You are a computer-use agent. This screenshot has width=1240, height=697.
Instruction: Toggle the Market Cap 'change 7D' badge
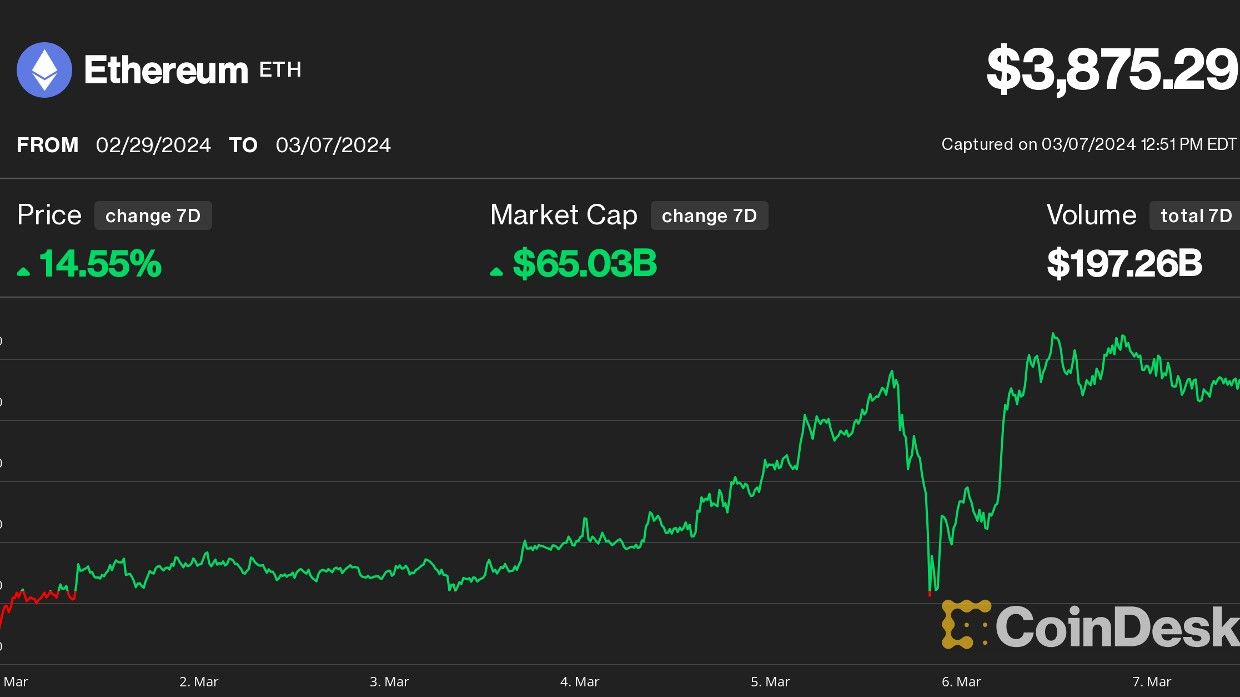point(710,215)
